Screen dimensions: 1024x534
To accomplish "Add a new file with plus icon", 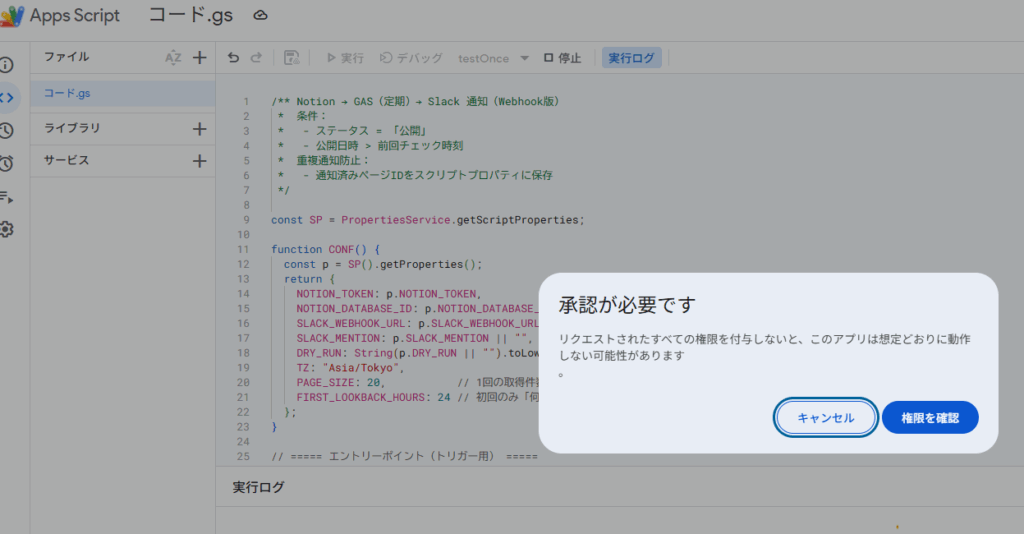I will coord(199,58).
